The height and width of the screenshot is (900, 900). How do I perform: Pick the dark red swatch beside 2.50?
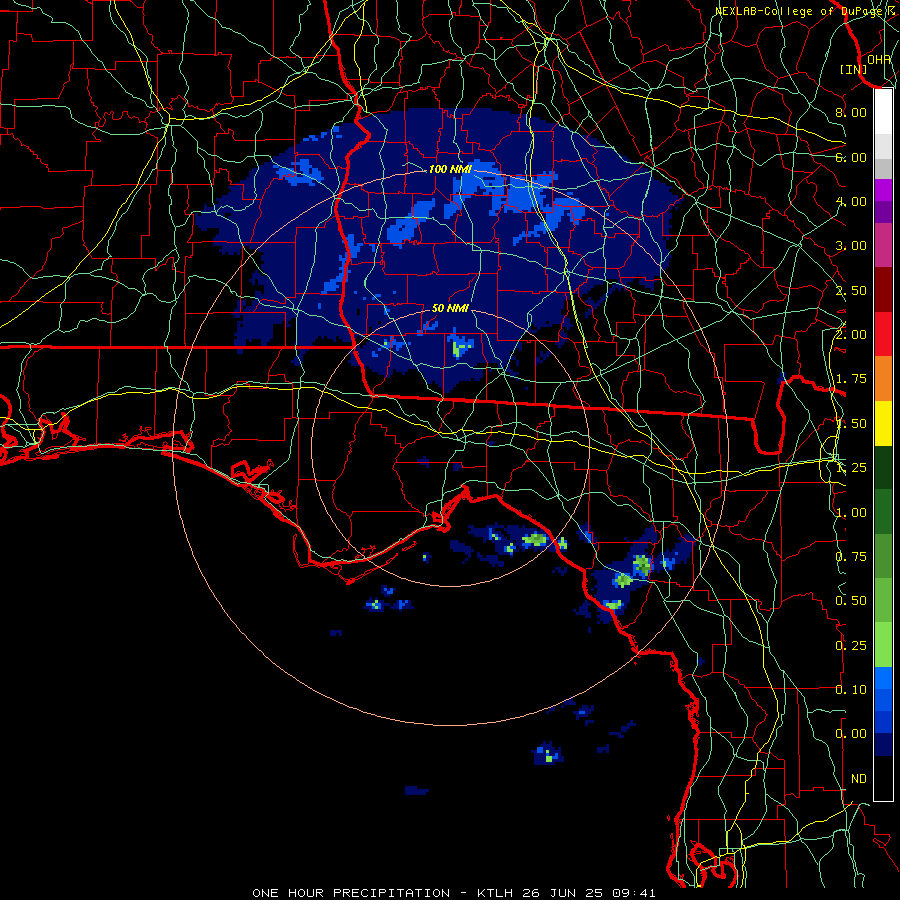tap(883, 290)
